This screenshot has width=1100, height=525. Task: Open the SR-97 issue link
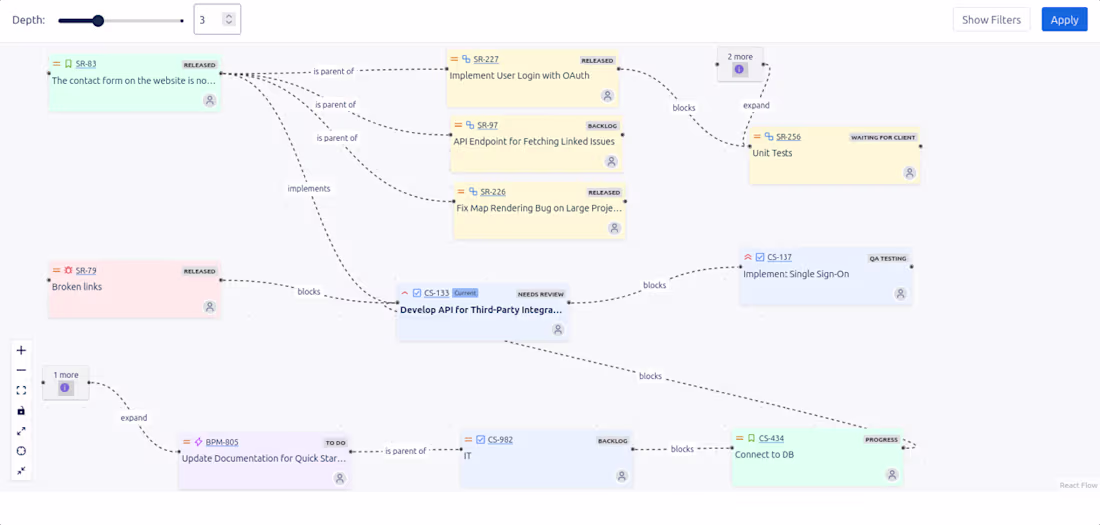(x=488, y=125)
